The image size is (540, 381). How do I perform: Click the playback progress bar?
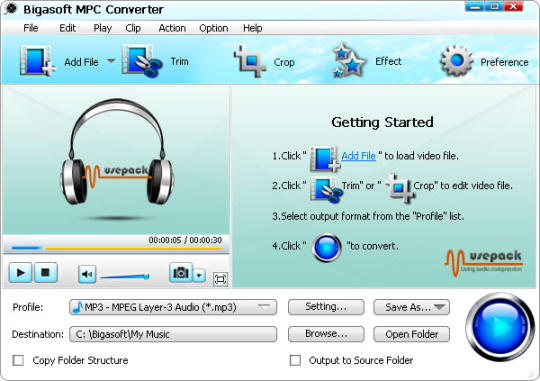pyautogui.click(x=116, y=248)
